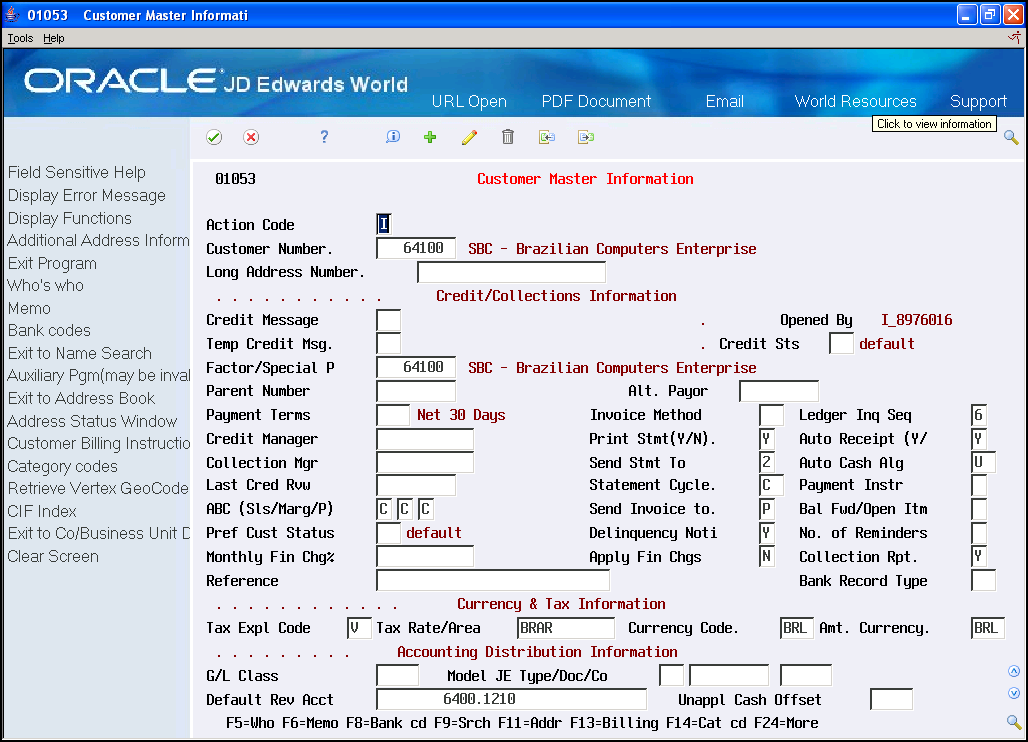Open the PDF Document tab
Image resolution: width=1028 pixels, height=742 pixels.
(x=596, y=102)
